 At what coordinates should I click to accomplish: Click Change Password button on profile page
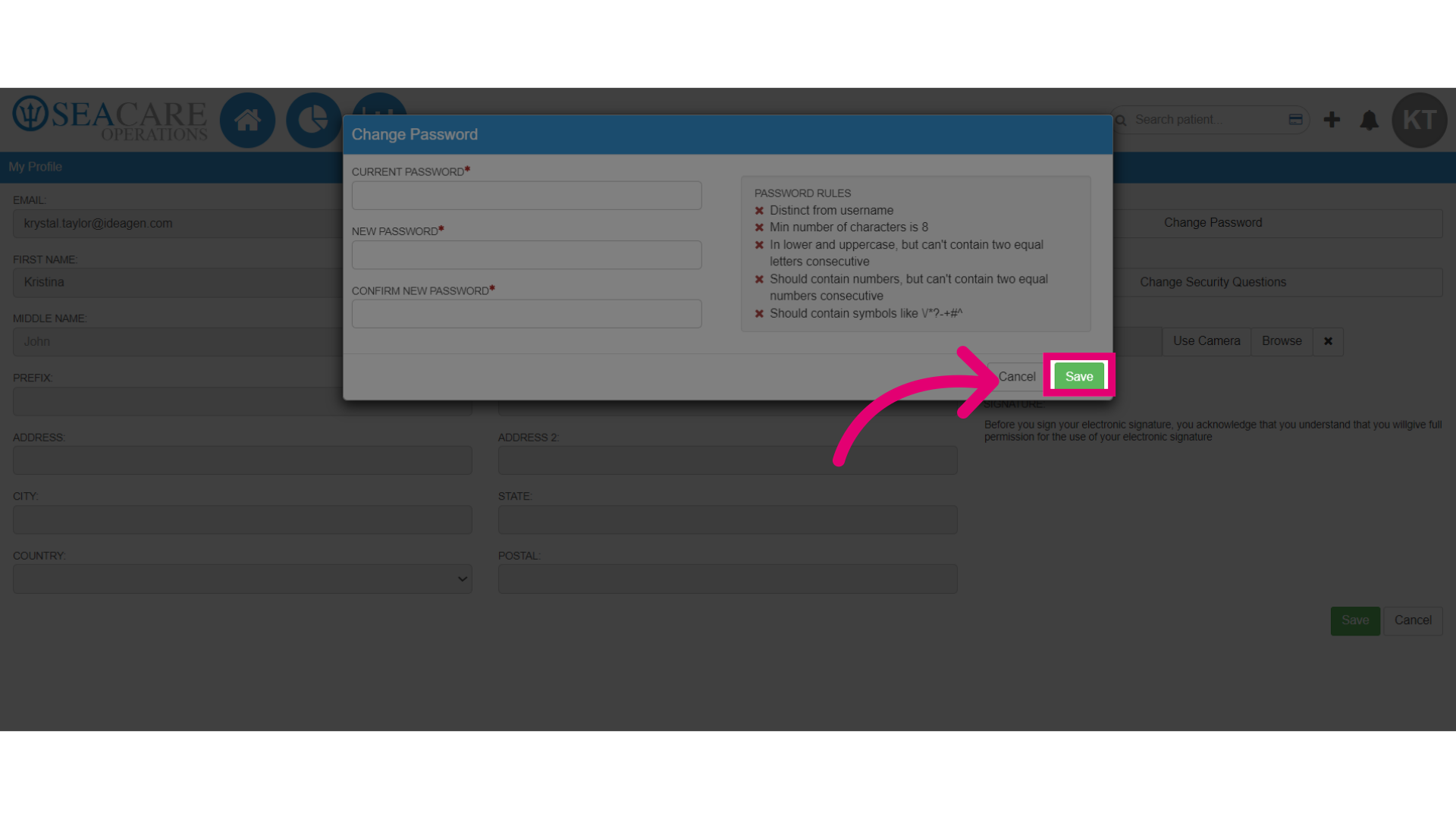[x=1213, y=223]
